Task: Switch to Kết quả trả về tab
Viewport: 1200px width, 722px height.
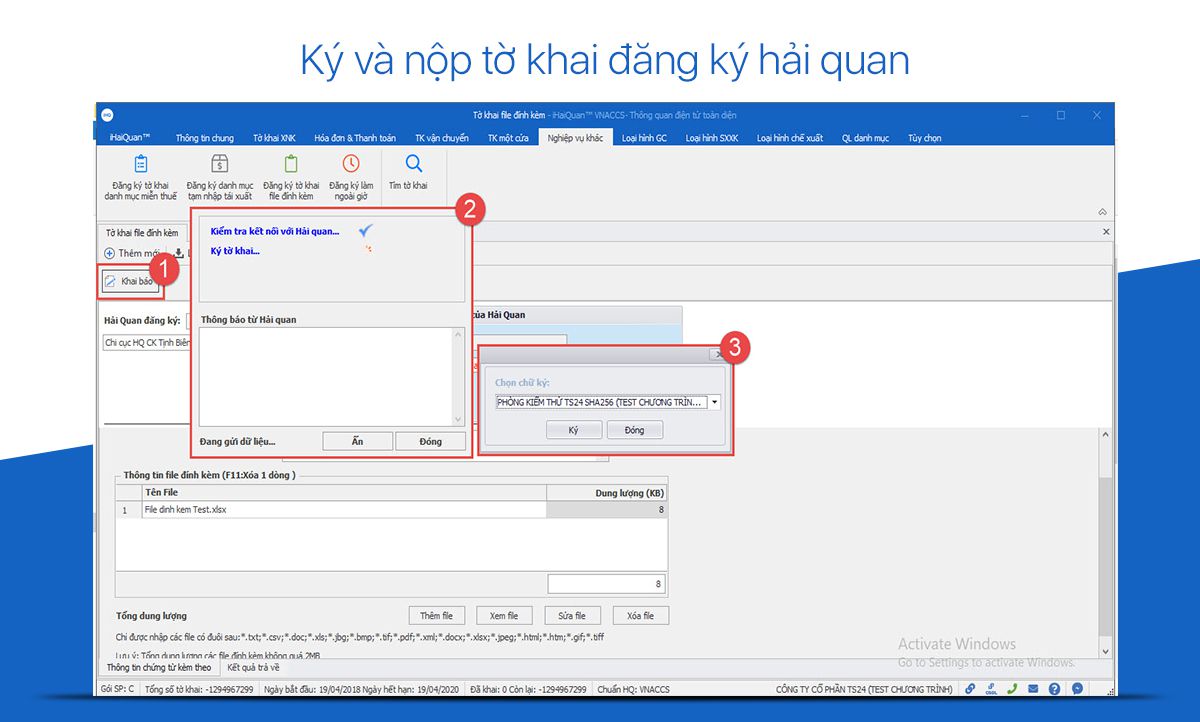Action: (253, 667)
